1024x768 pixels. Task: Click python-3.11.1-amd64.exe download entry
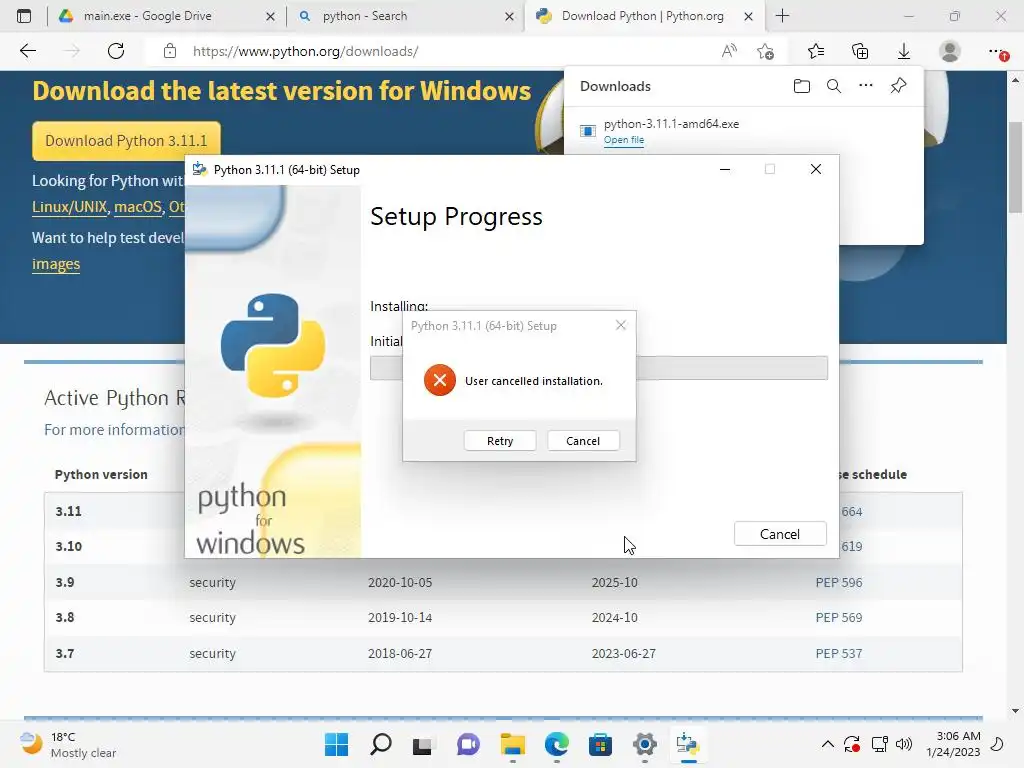pos(671,123)
